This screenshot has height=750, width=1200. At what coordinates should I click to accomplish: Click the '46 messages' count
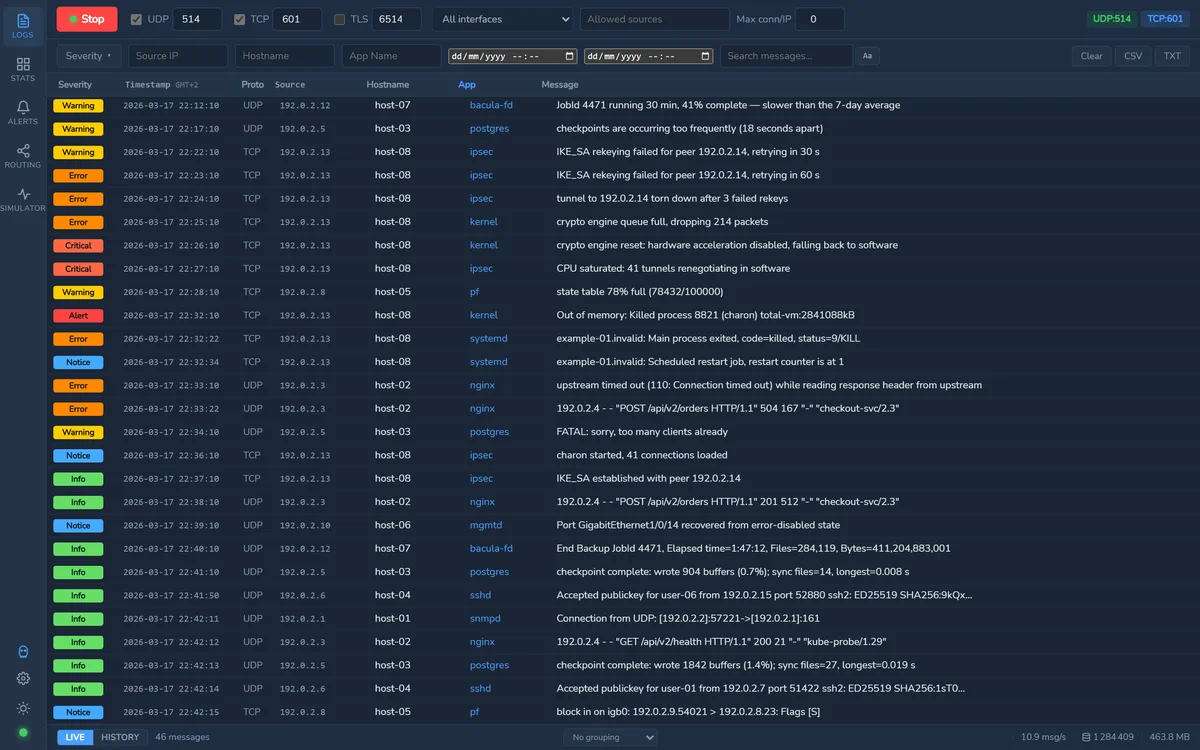point(182,737)
